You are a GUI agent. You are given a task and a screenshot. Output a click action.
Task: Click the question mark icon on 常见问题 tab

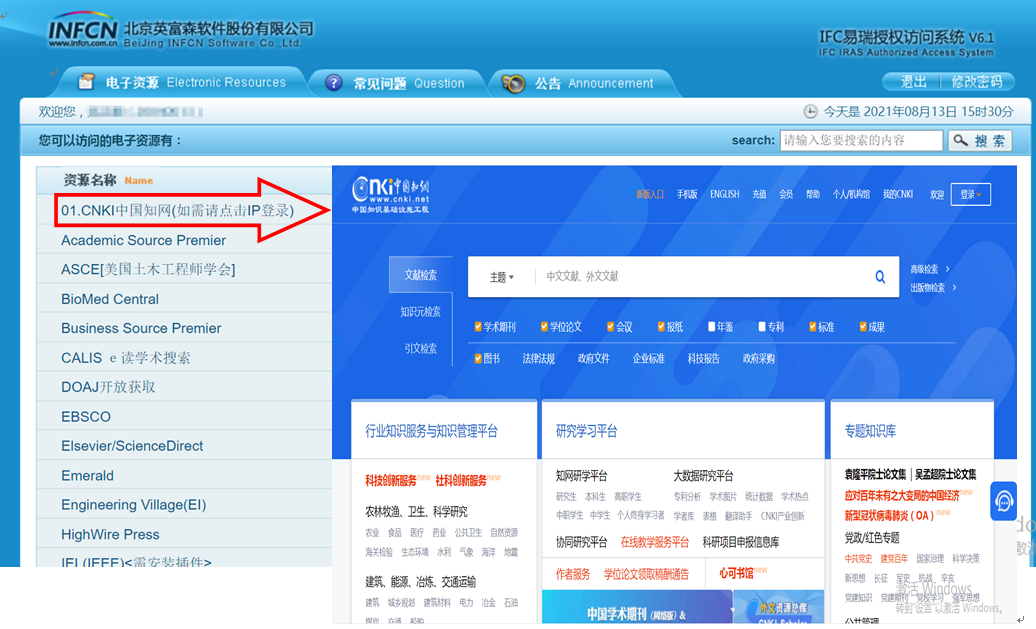coord(334,83)
